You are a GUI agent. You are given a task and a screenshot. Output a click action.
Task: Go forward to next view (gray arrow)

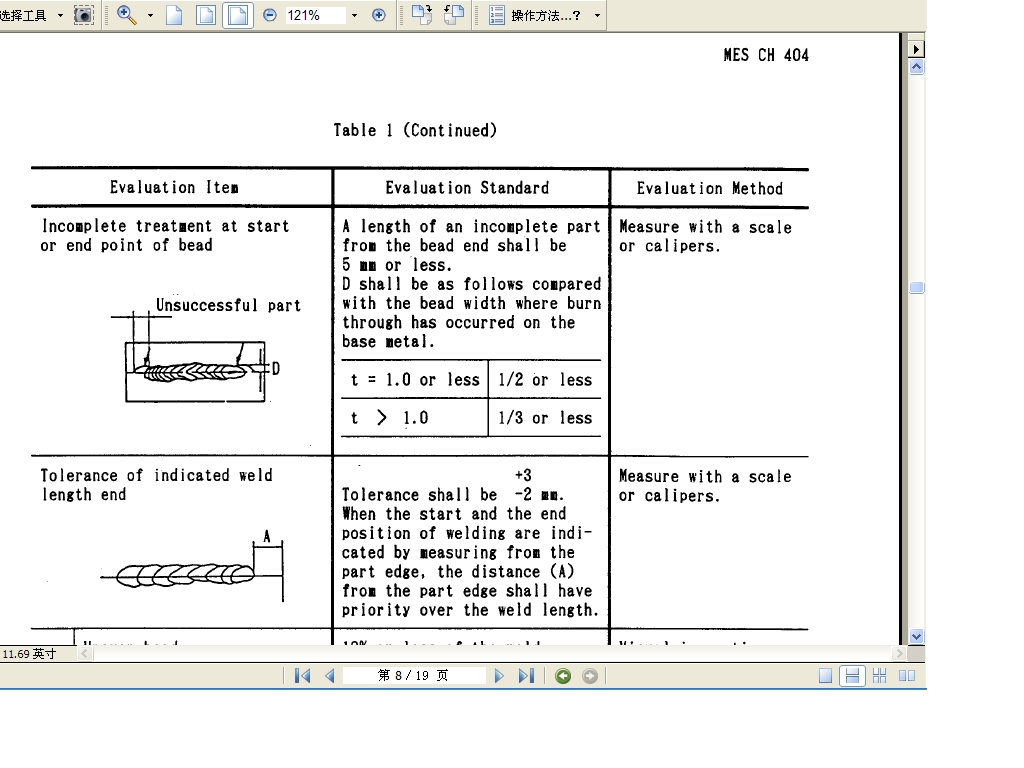[x=590, y=676]
